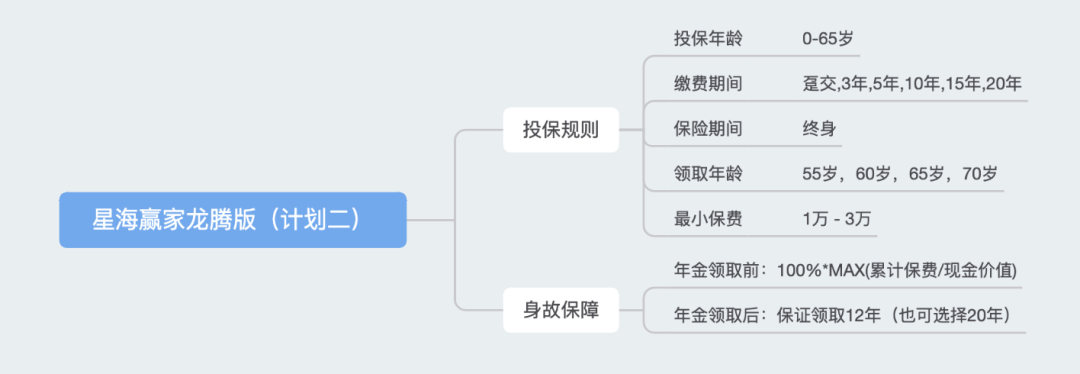The width and height of the screenshot is (1080, 374).
Task: Click the 1万 - 3万 value text
Action: tap(837, 220)
